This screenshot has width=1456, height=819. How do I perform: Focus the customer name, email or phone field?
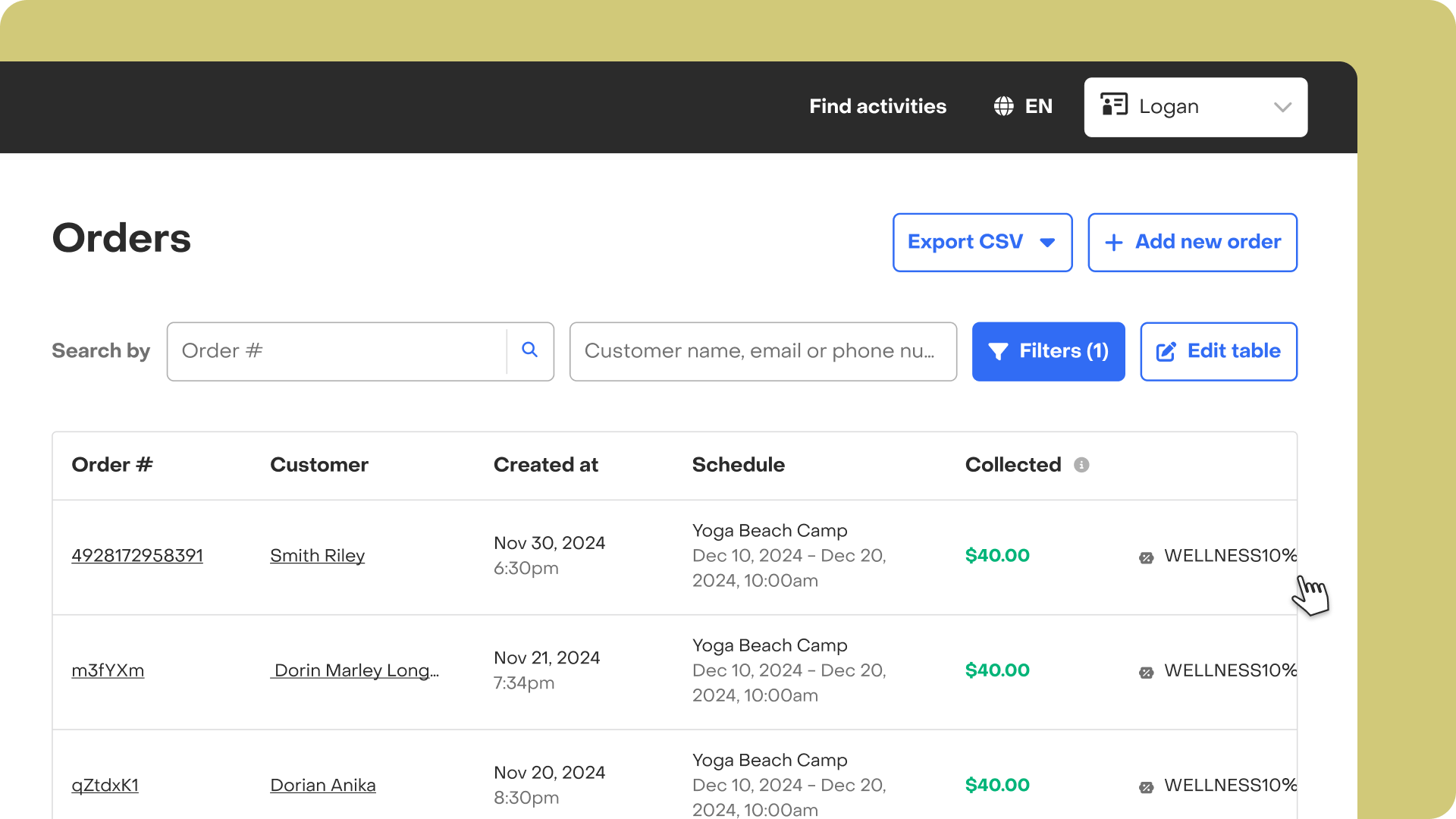tap(763, 351)
